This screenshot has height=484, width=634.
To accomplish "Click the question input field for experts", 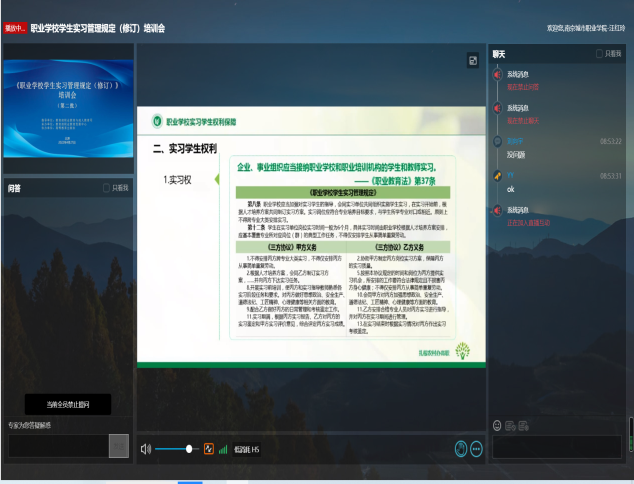I will pos(57,446).
